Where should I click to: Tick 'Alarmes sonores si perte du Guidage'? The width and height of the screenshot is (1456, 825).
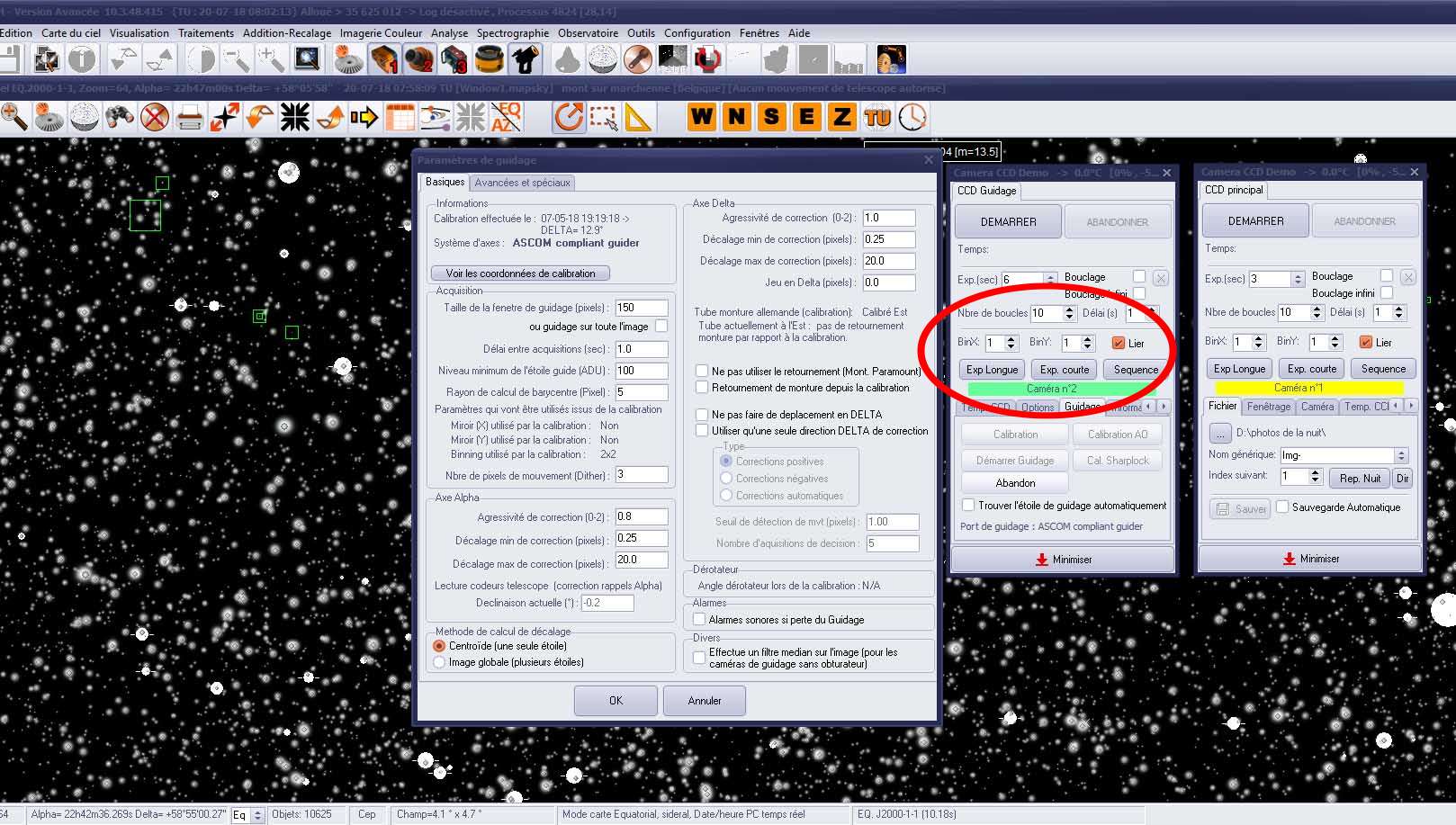point(699,620)
